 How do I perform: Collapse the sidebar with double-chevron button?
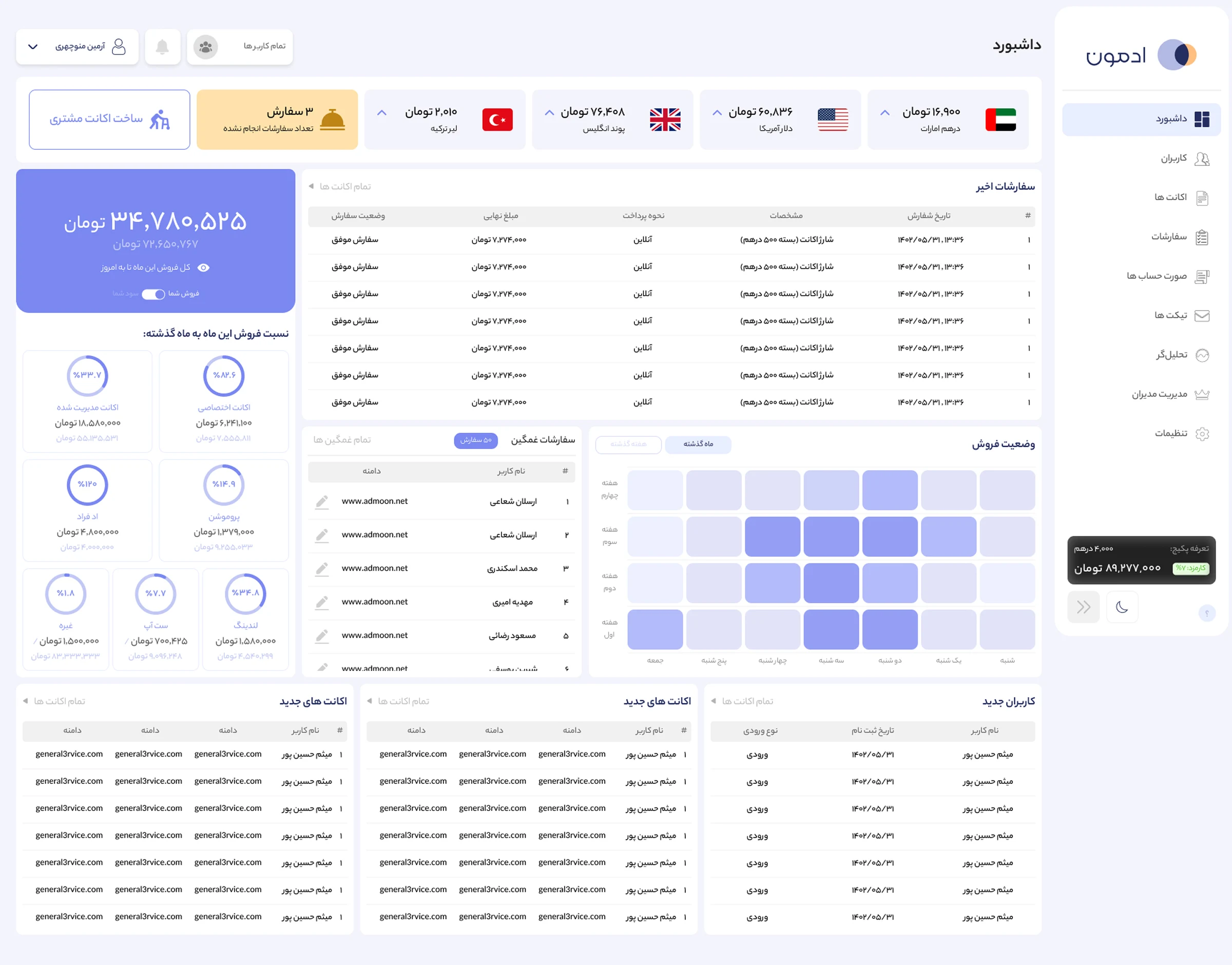(1083, 607)
